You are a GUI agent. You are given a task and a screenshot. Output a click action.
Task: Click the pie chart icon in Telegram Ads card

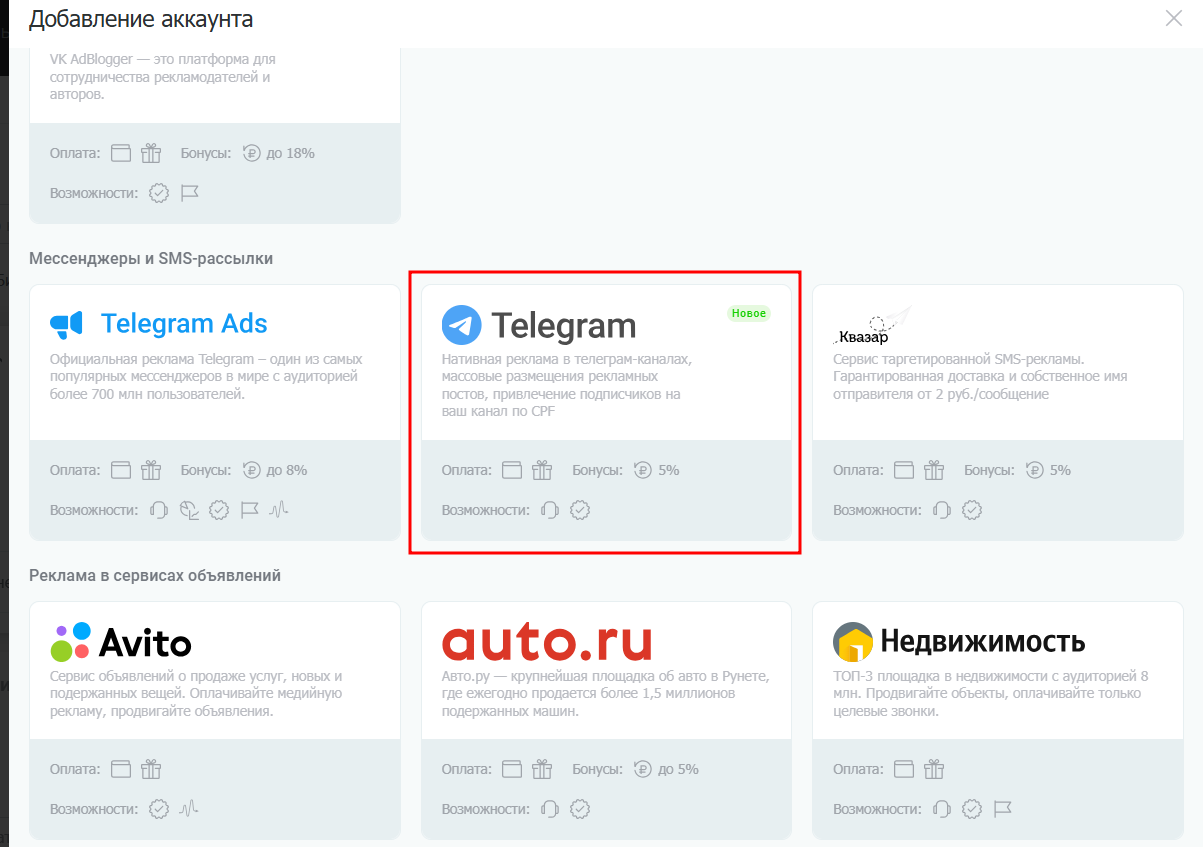click(189, 510)
